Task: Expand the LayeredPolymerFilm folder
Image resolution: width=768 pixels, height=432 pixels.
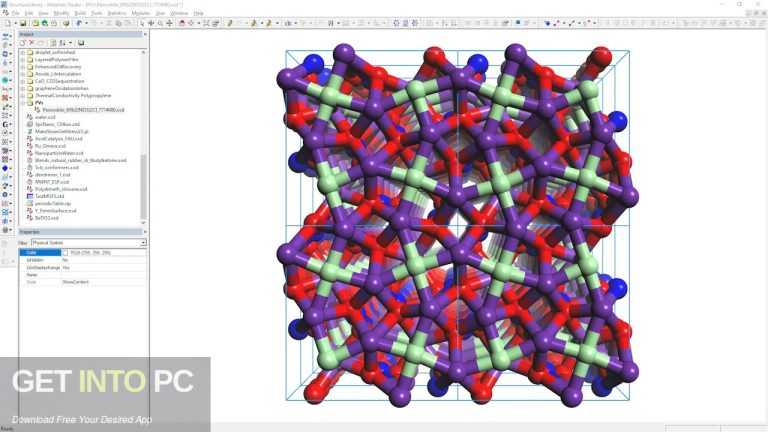Action: click(23, 59)
